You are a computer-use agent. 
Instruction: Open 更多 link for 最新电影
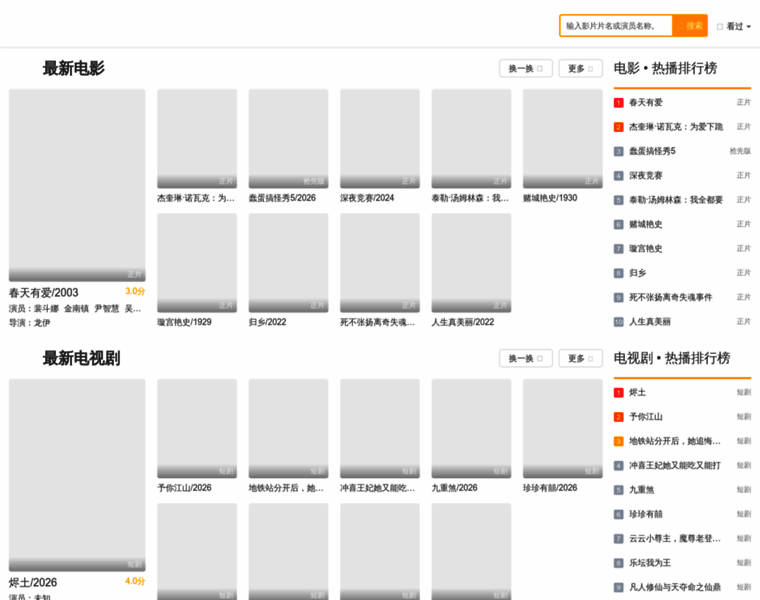580,68
